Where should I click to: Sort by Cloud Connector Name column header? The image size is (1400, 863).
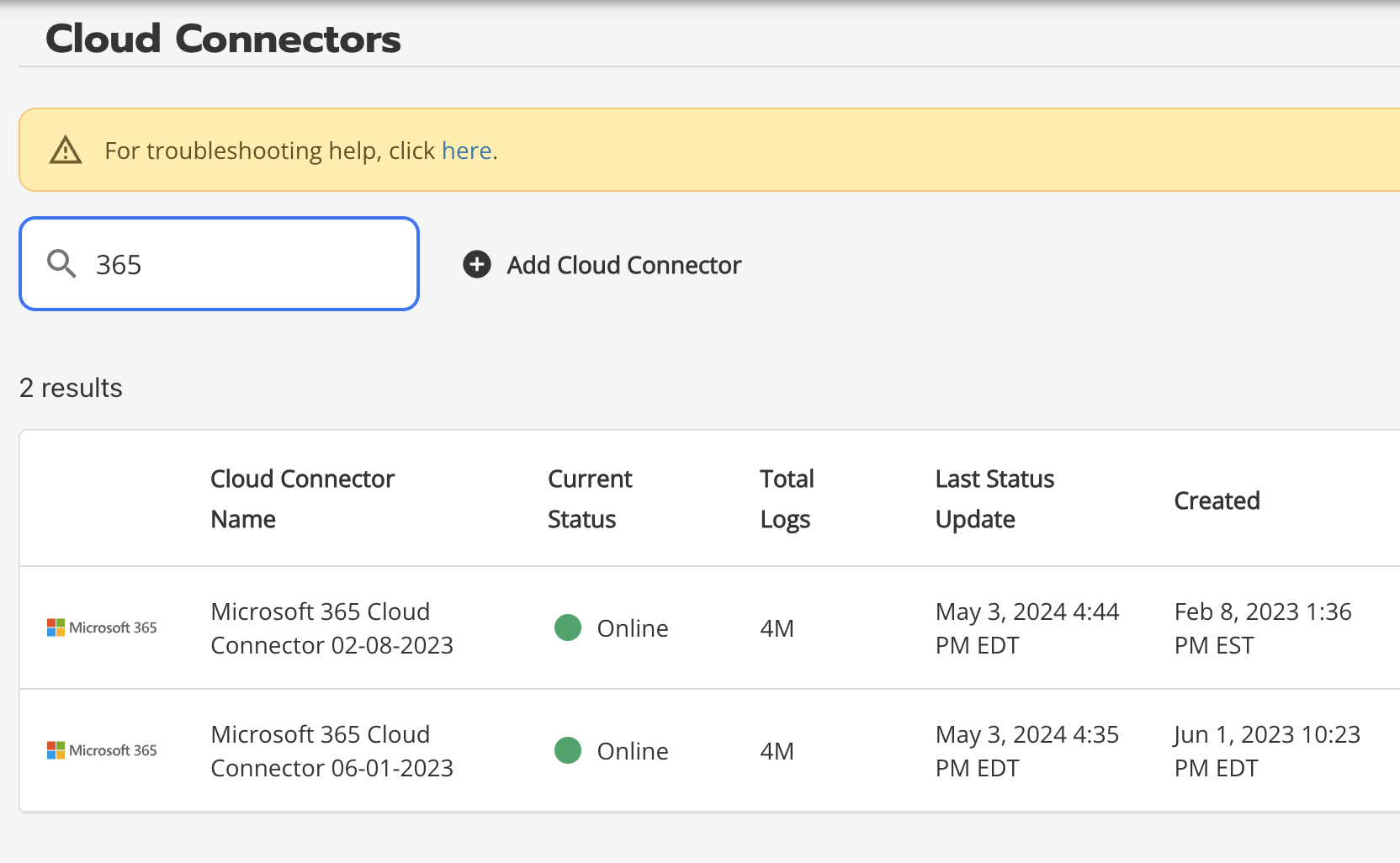click(302, 499)
